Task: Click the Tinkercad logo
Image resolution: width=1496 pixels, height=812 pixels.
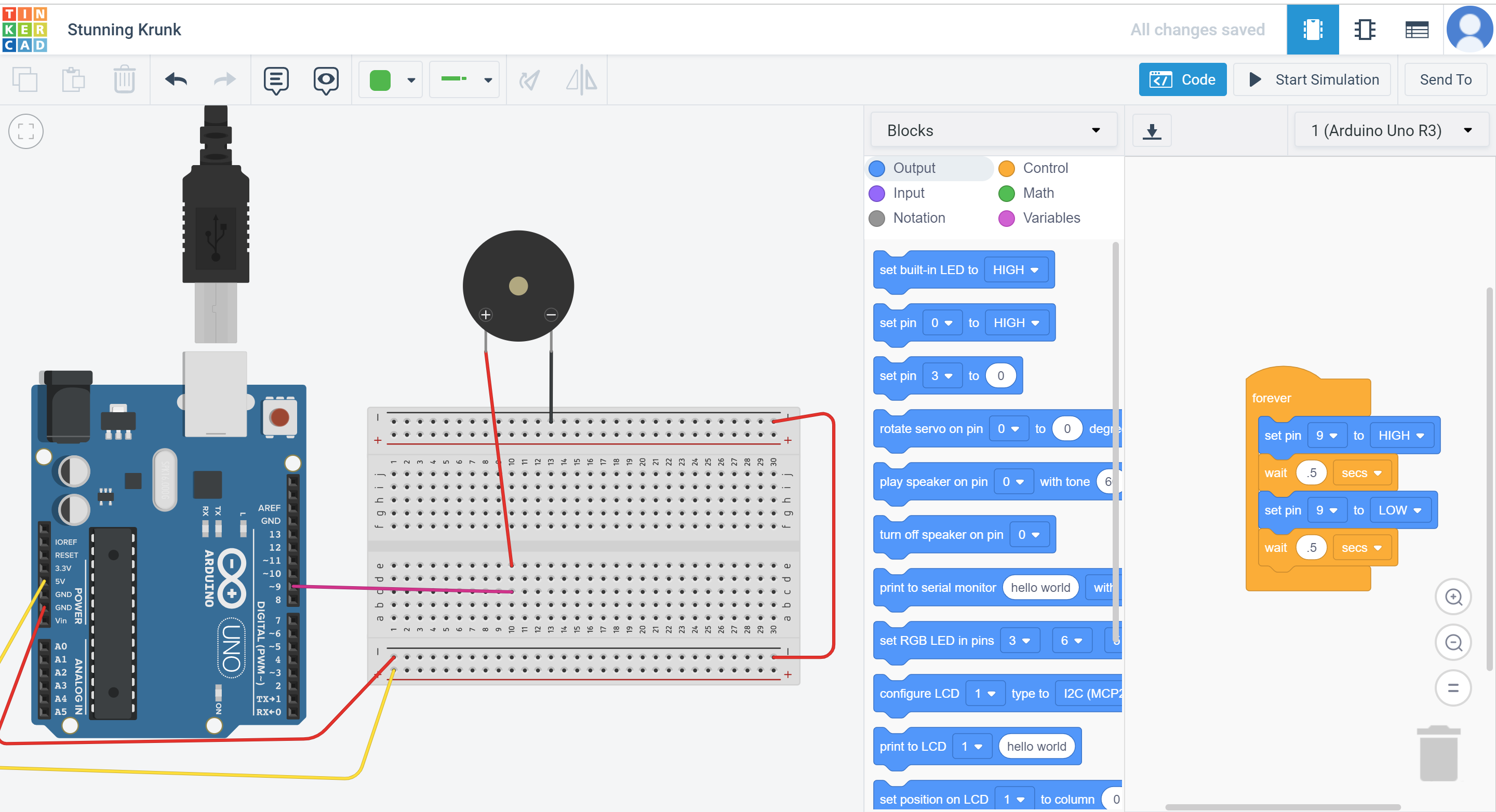Action: (x=24, y=29)
